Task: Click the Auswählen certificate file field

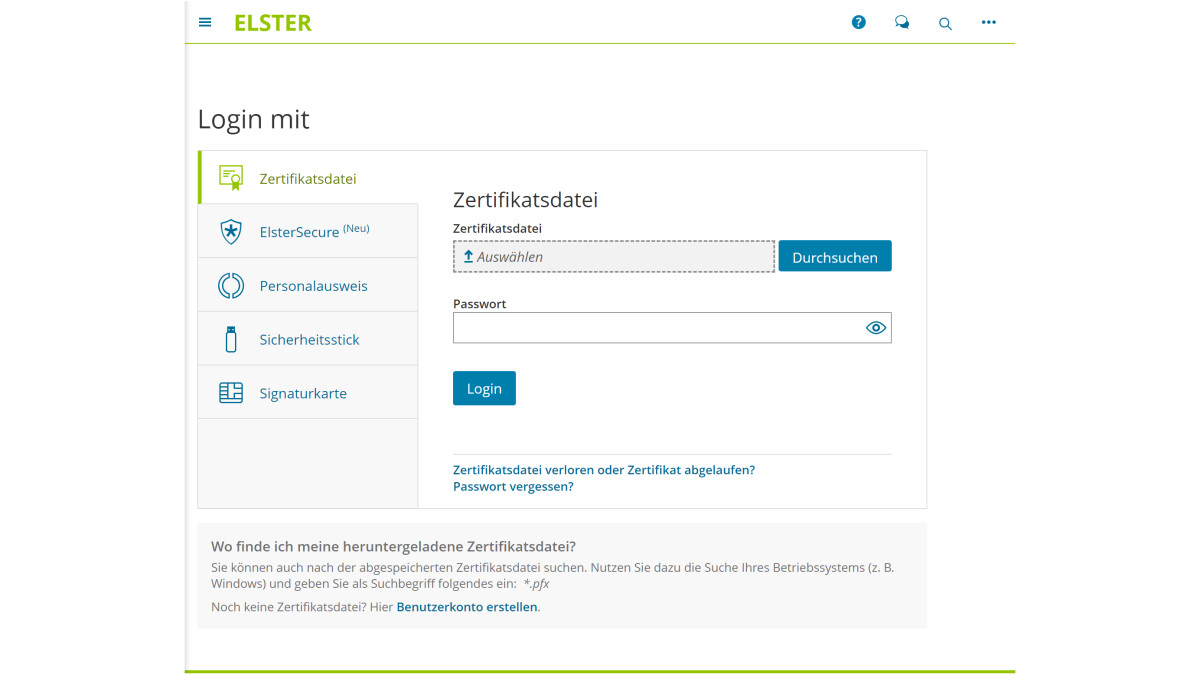Action: coord(614,256)
